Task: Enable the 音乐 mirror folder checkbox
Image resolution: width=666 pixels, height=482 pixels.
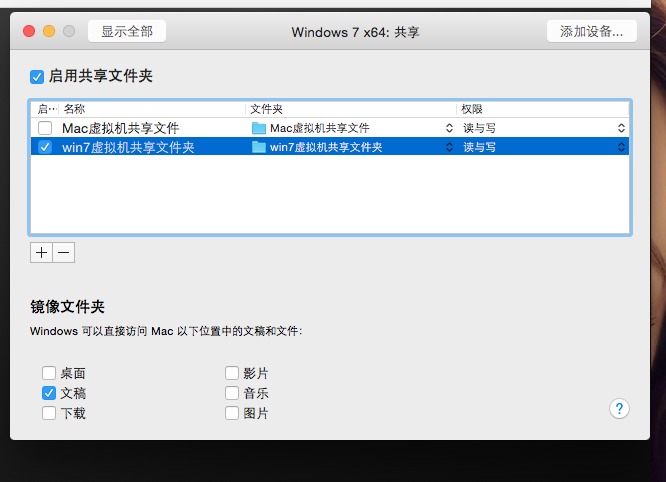Action: coord(232,393)
